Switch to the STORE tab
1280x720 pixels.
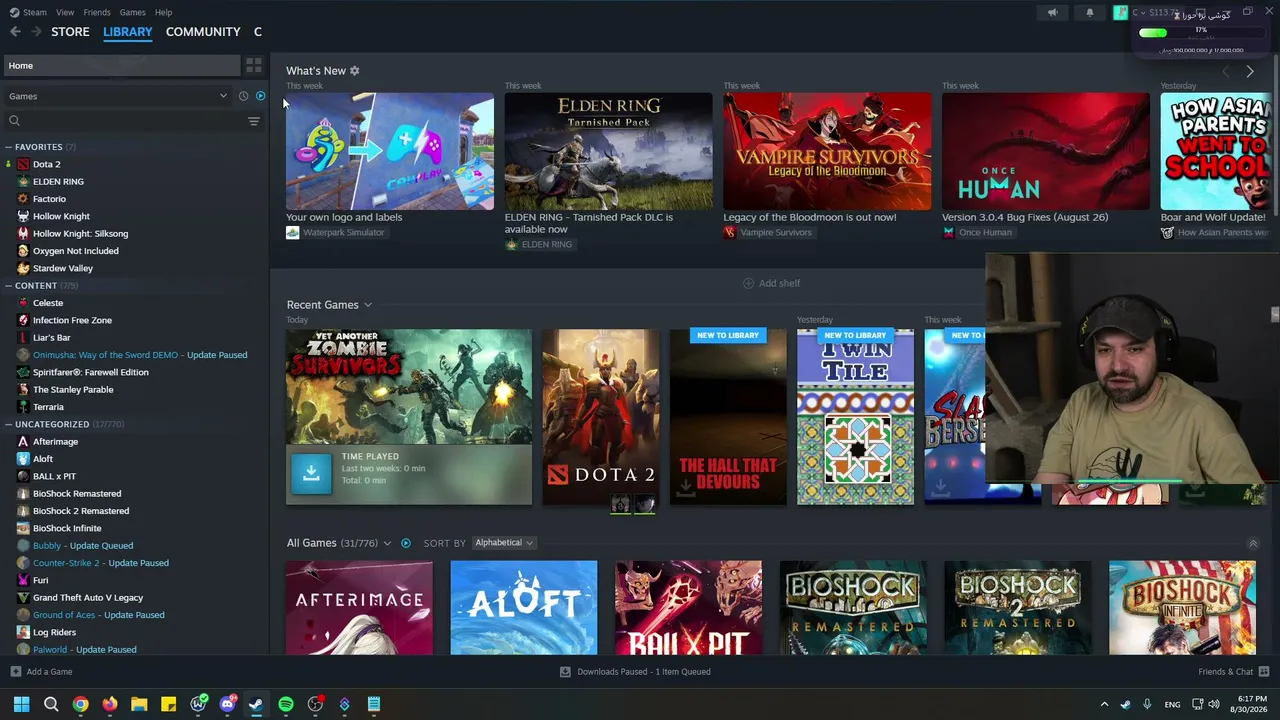click(x=70, y=32)
